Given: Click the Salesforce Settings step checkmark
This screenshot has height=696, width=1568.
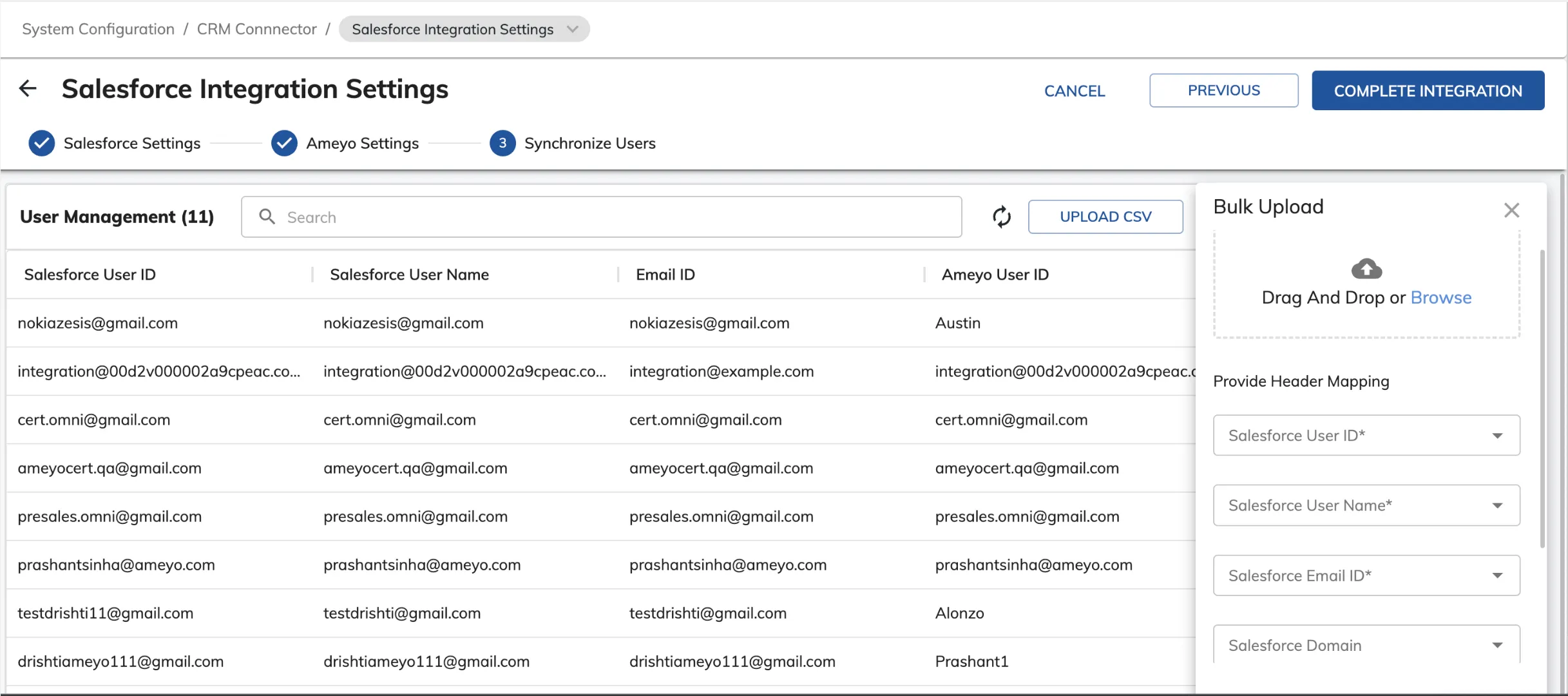Looking at the screenshot, I should (42, 143).
